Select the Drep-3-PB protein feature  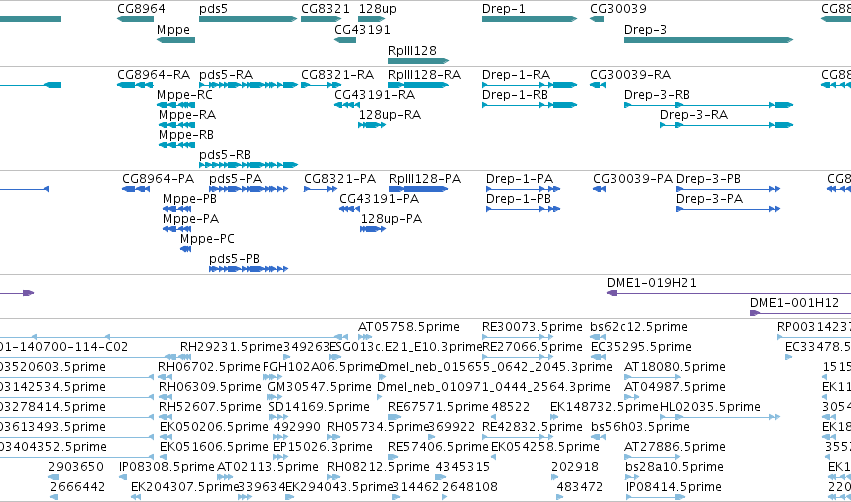(728, 189)
